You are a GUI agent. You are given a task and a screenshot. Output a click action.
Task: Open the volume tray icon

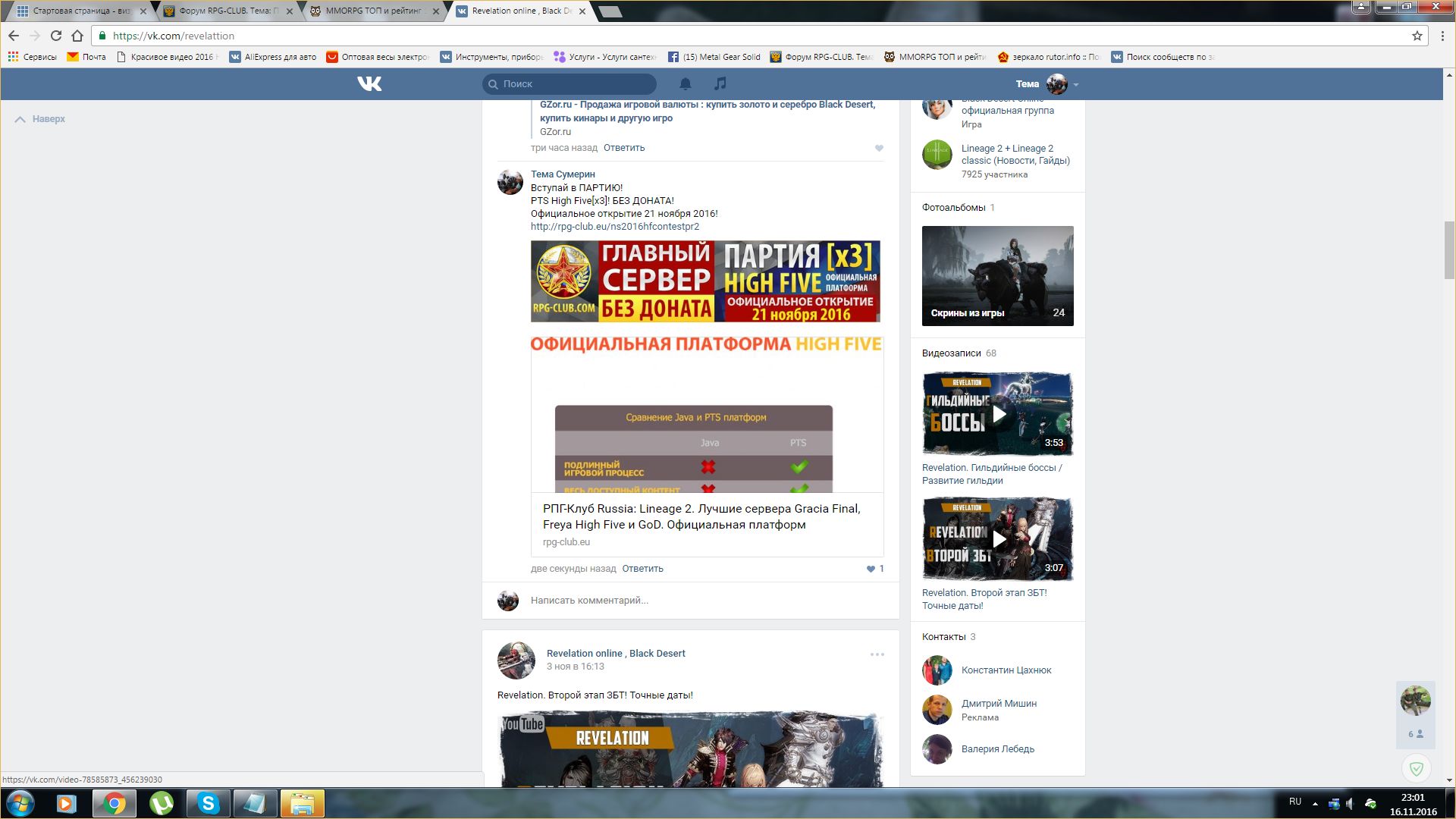click(x=1351, y=803)
